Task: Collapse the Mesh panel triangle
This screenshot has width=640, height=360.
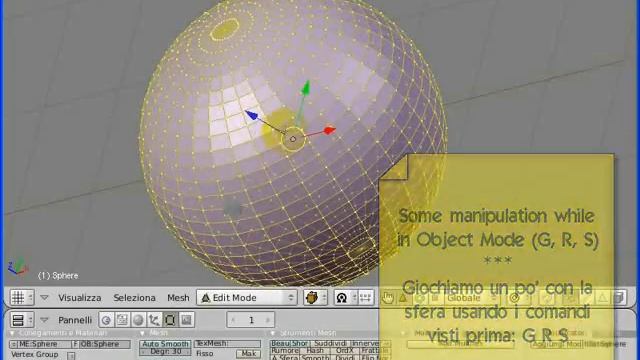Action: pyautogui.click(x=142, y=333)
